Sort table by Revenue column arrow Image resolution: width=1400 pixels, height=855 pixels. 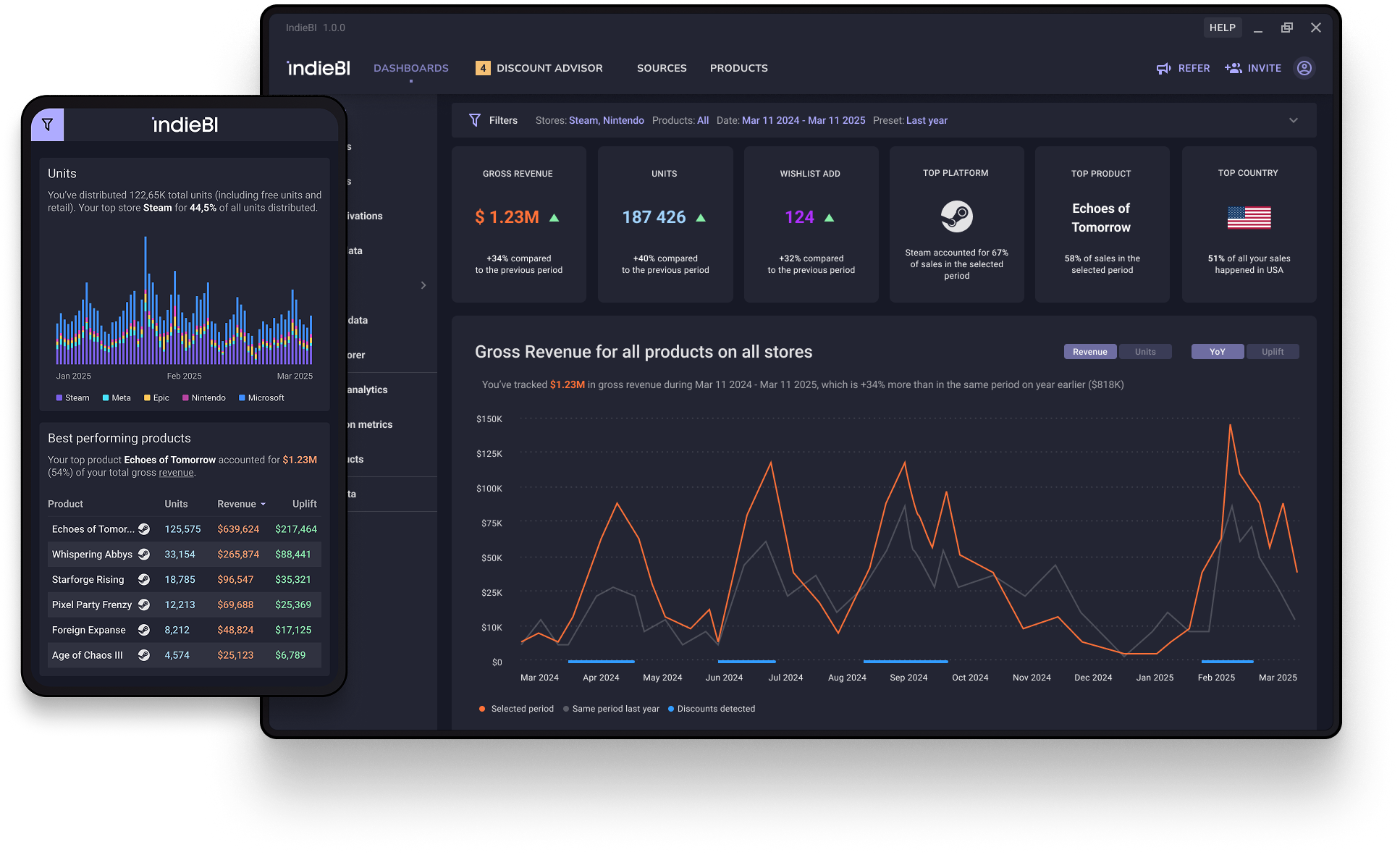coord(263,505)
